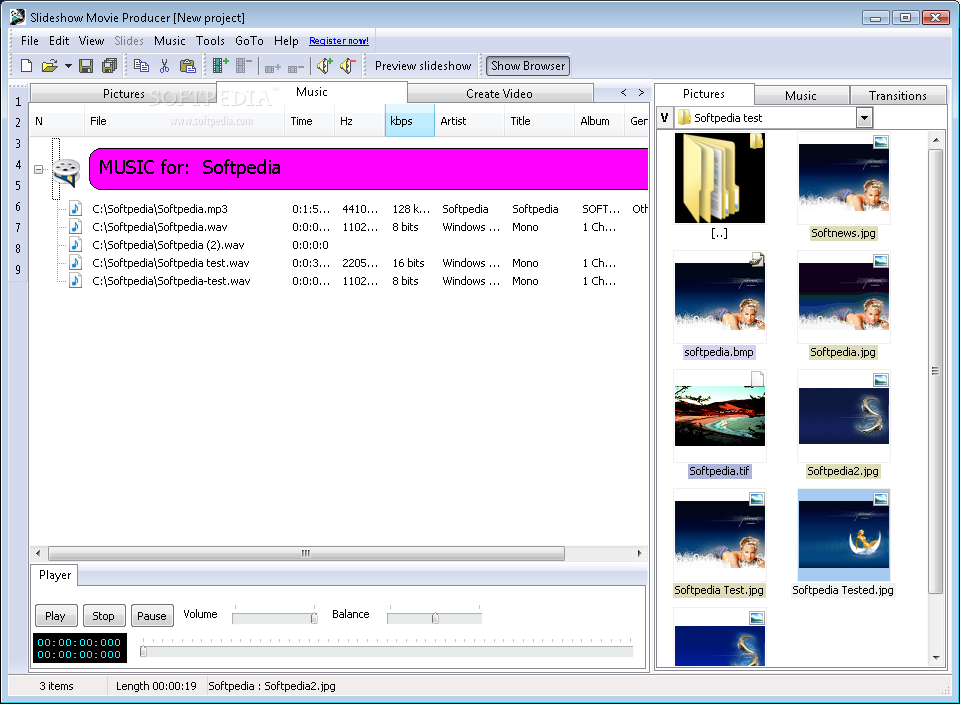Open the File menu
Viewport: 960px width, 704px height.
29,41
